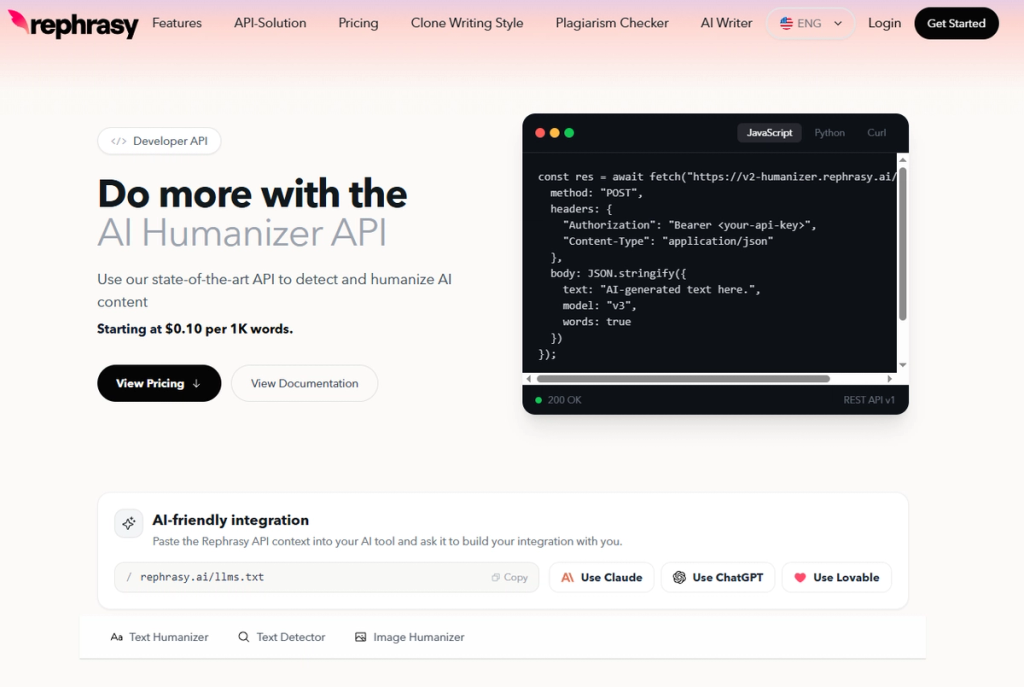Go to the Pricing page link
1024x687 pixels.
point(358,23)
